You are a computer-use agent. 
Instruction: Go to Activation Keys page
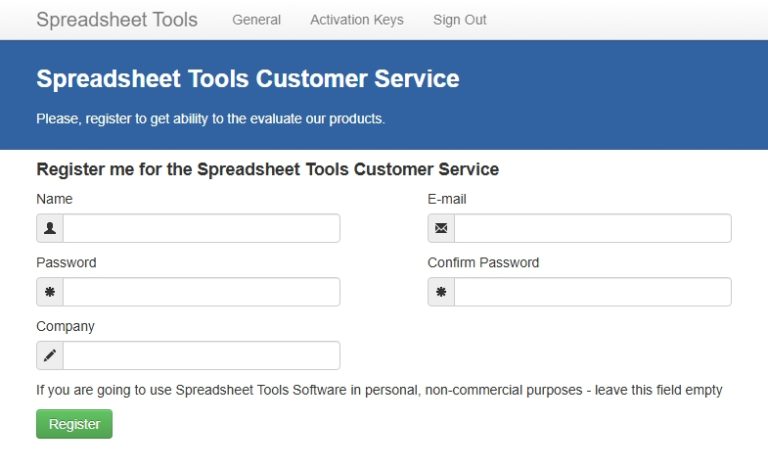(357, 20)
